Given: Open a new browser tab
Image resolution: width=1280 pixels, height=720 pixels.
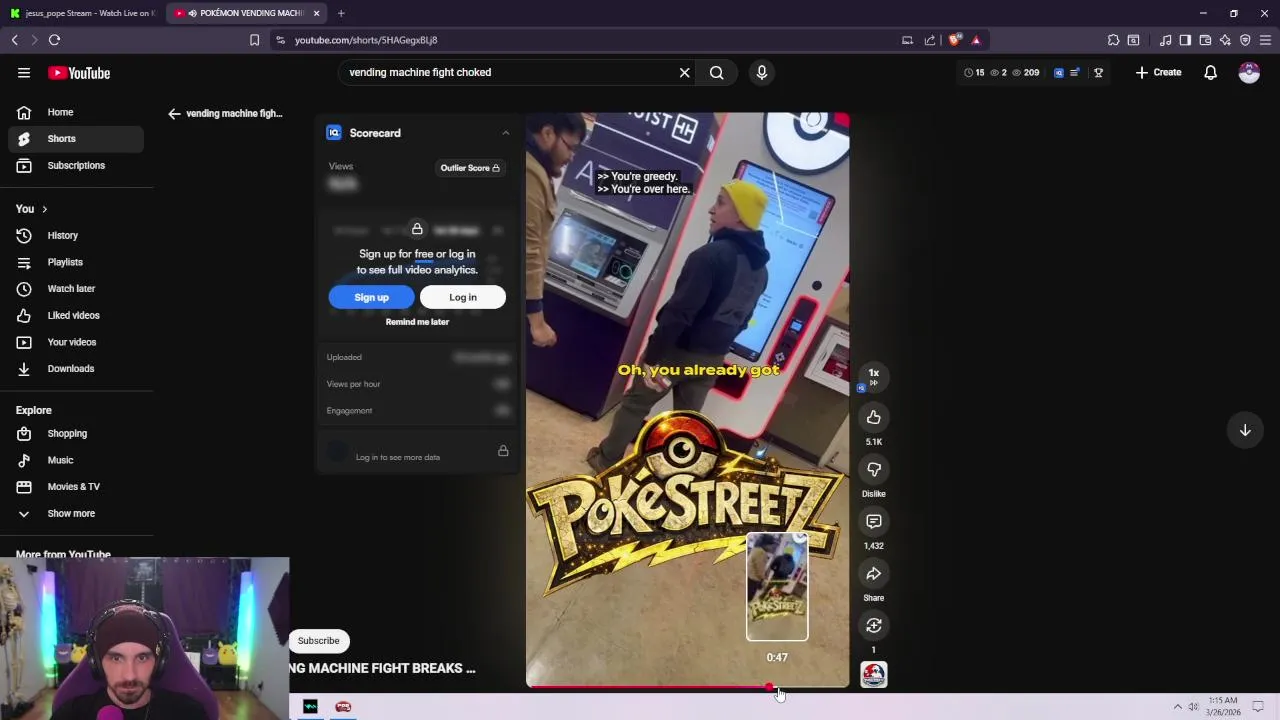Looking at the screenshot, I should pyautogui.click(x=341, y=13).
